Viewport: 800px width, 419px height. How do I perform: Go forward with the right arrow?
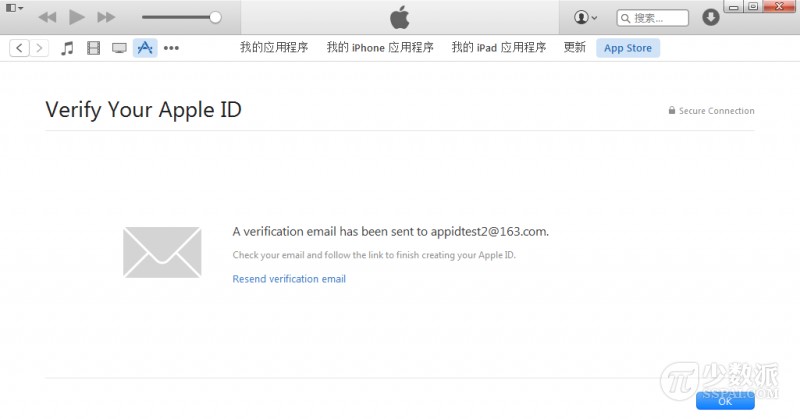tap(40, 48)
